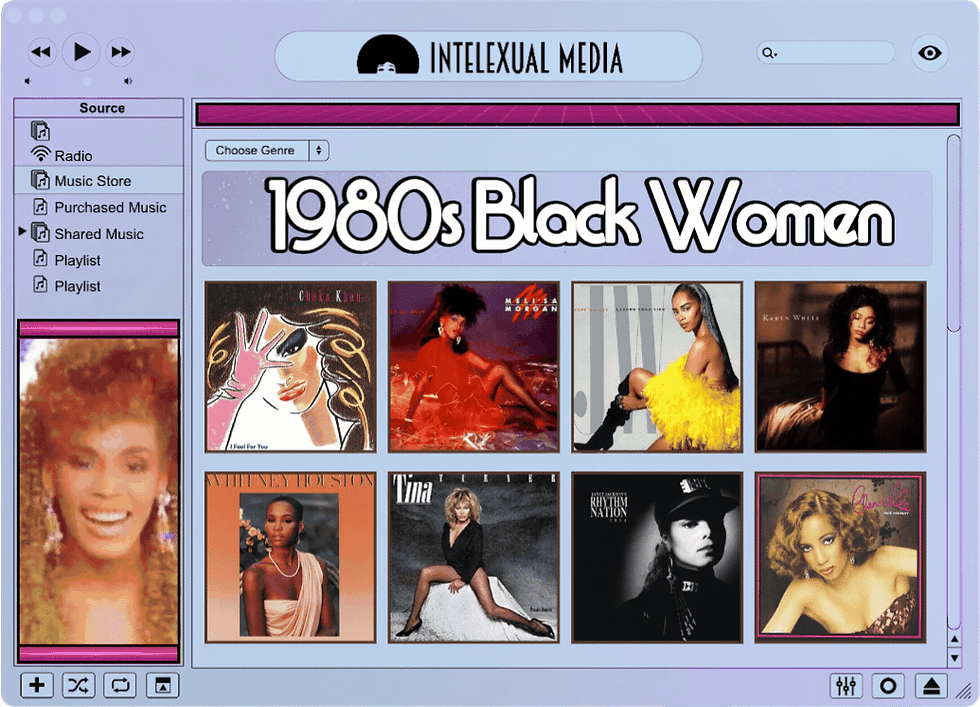Adjust the volume slider knob

(87, 81)
